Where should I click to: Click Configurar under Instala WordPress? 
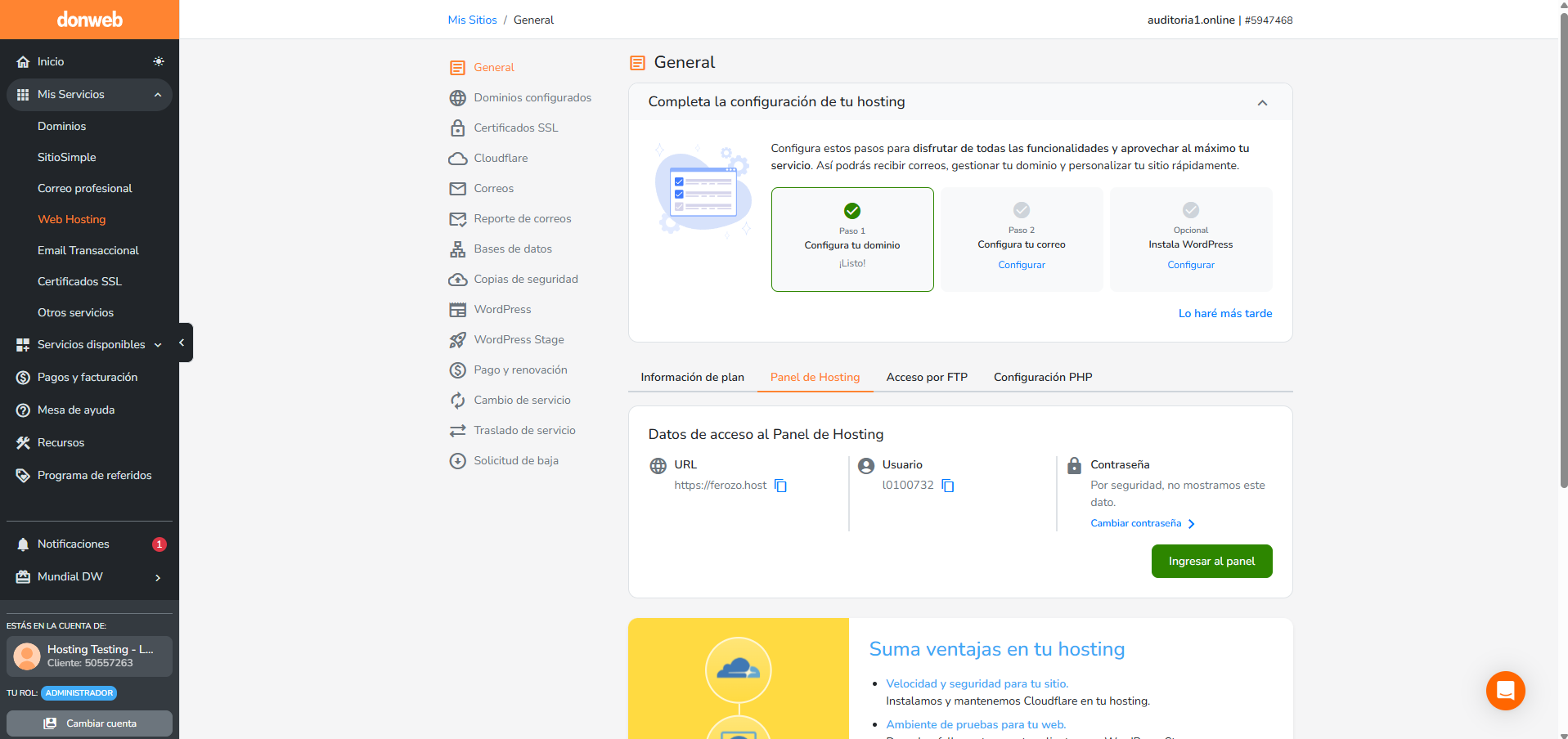(x=1191, y=265)
